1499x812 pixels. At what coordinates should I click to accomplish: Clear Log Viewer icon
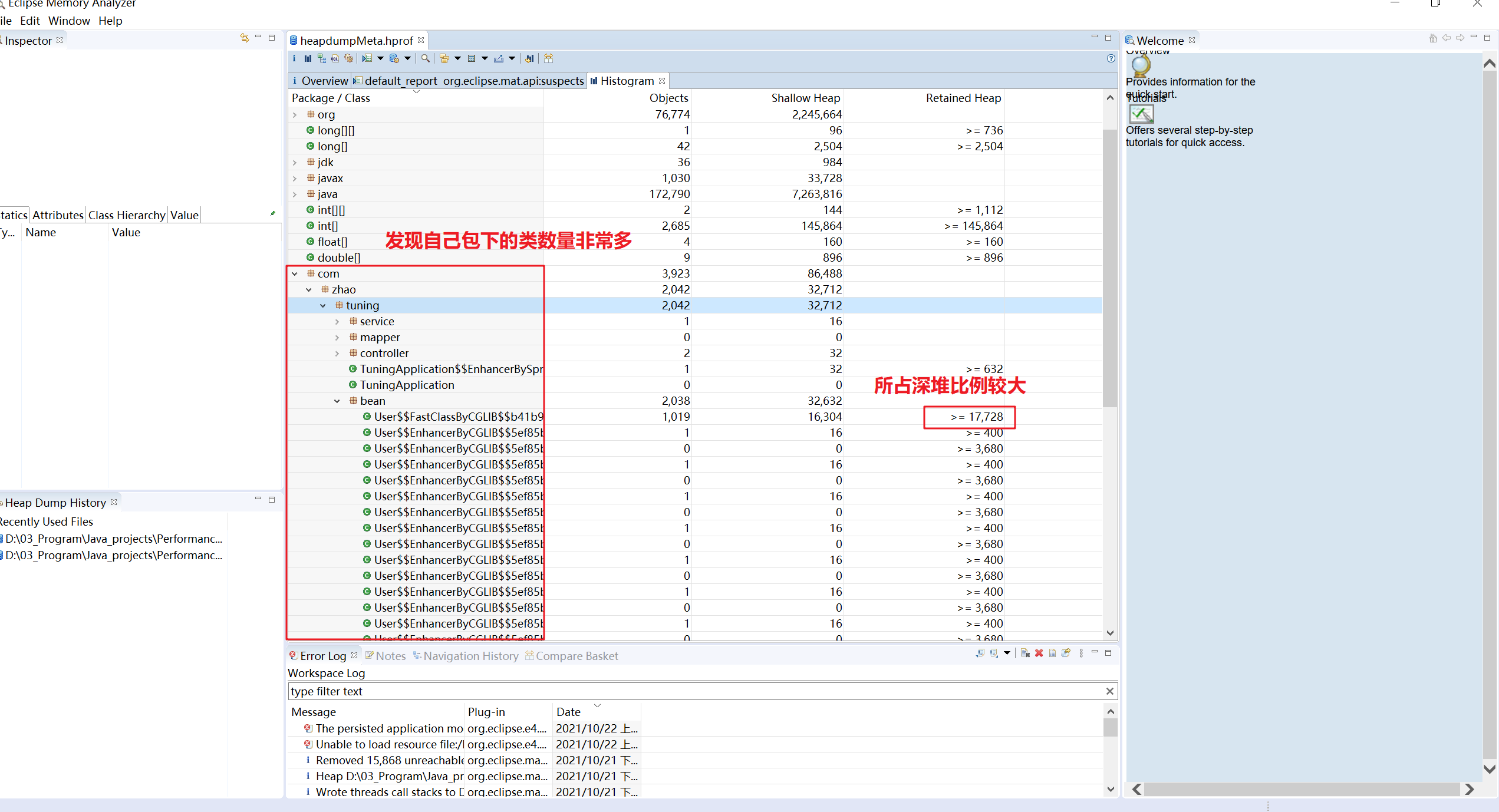coord(1025,653)
